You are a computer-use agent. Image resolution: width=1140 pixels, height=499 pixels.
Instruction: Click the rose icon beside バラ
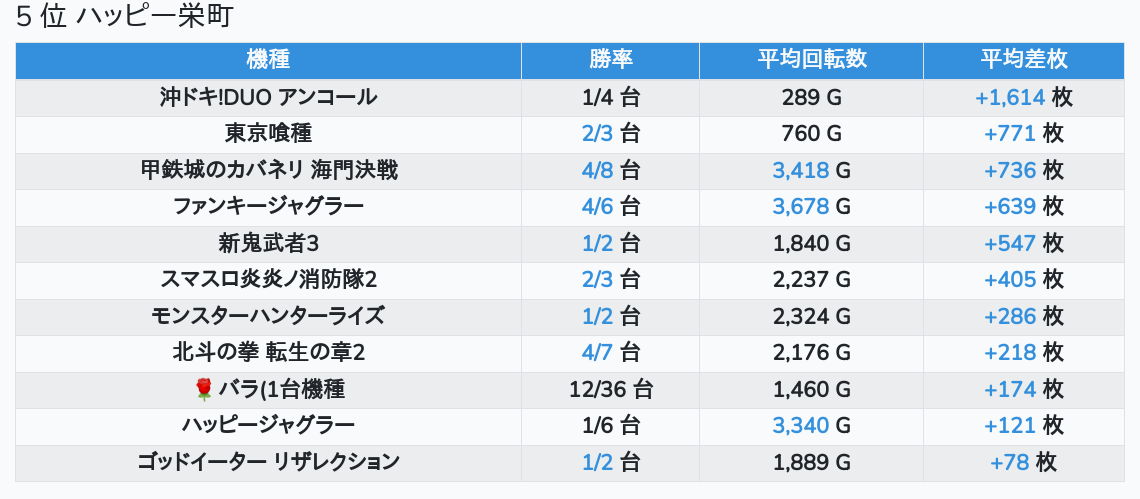[204, 389]
